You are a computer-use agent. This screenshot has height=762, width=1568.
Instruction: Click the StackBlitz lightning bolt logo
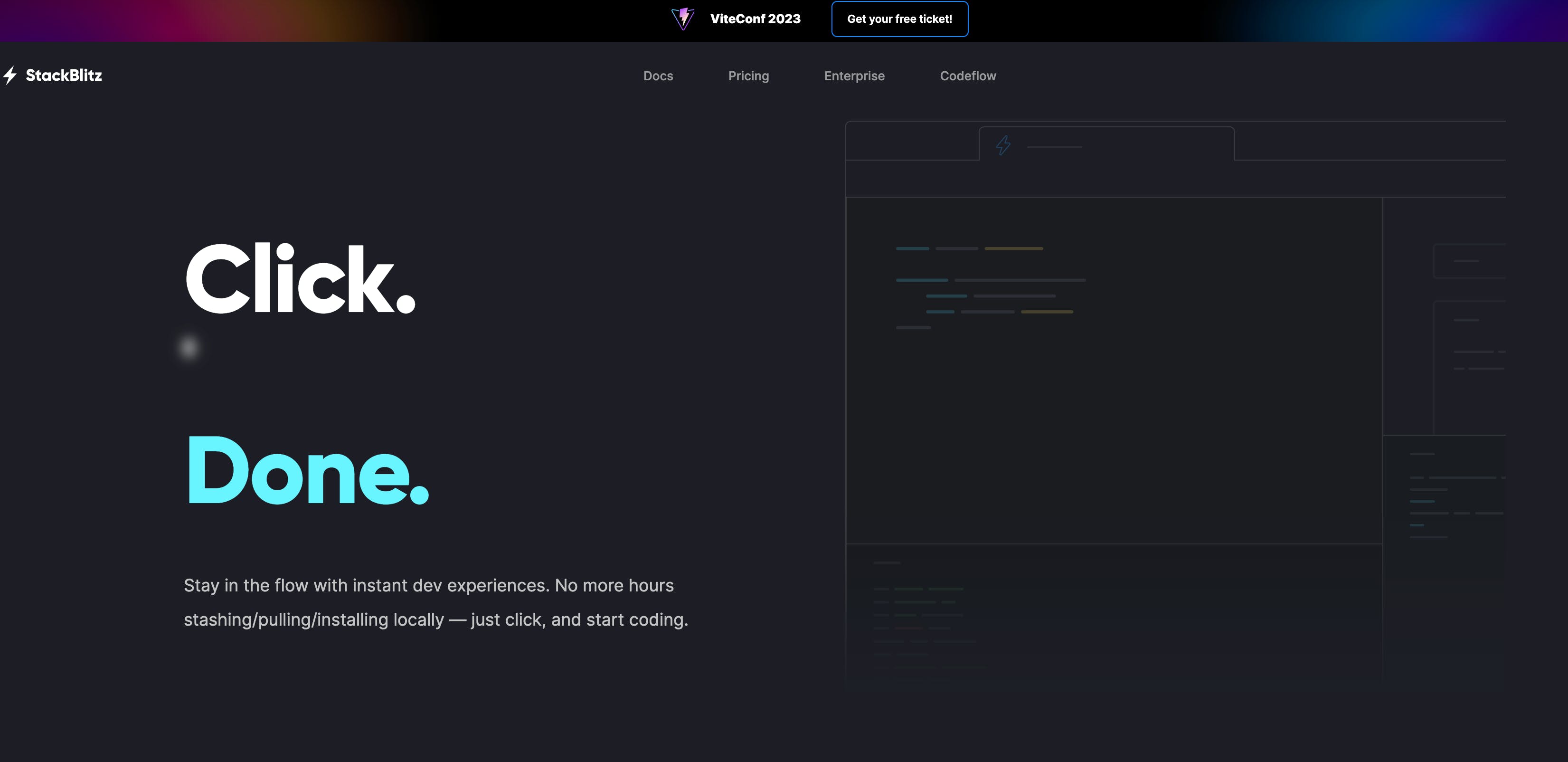[x=10, y=75]
